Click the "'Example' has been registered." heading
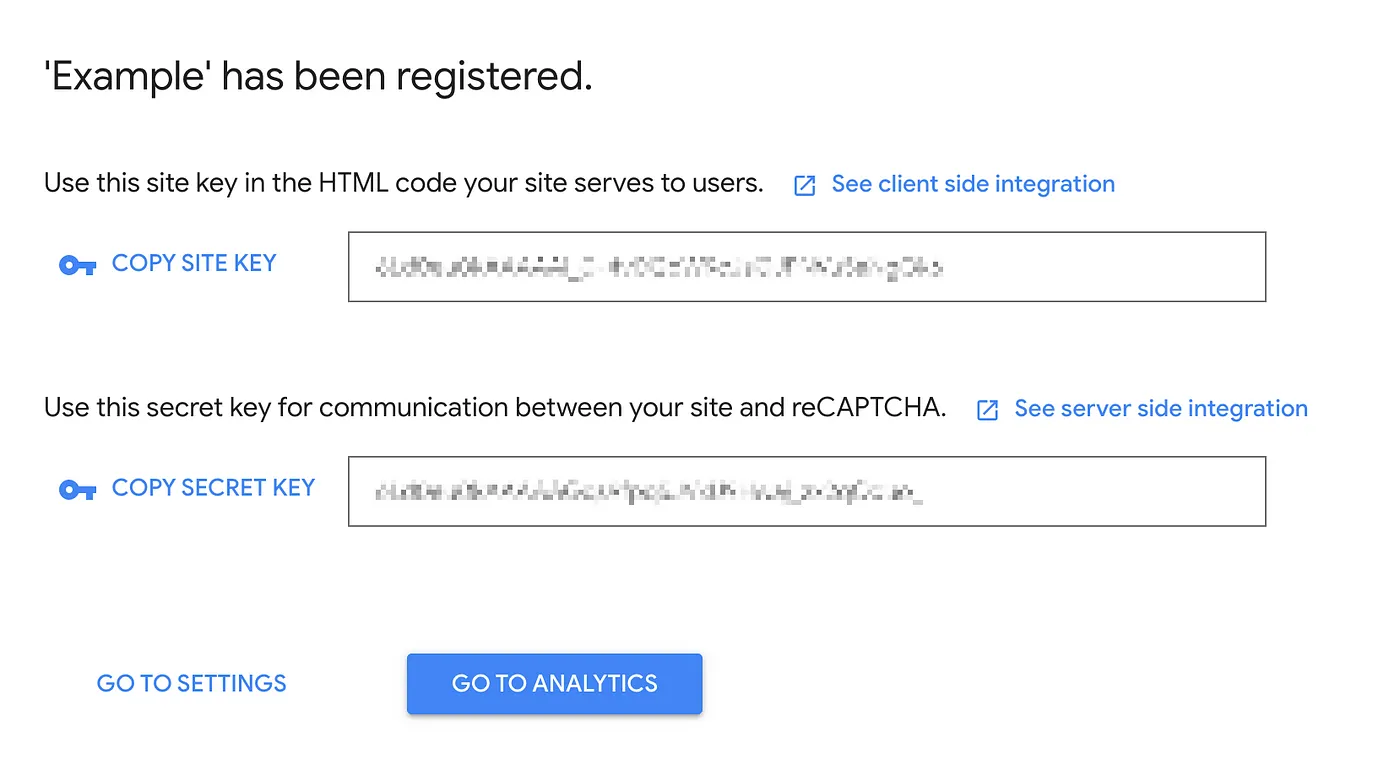Viewport: 1400px width, 770px height. (318, 77)
